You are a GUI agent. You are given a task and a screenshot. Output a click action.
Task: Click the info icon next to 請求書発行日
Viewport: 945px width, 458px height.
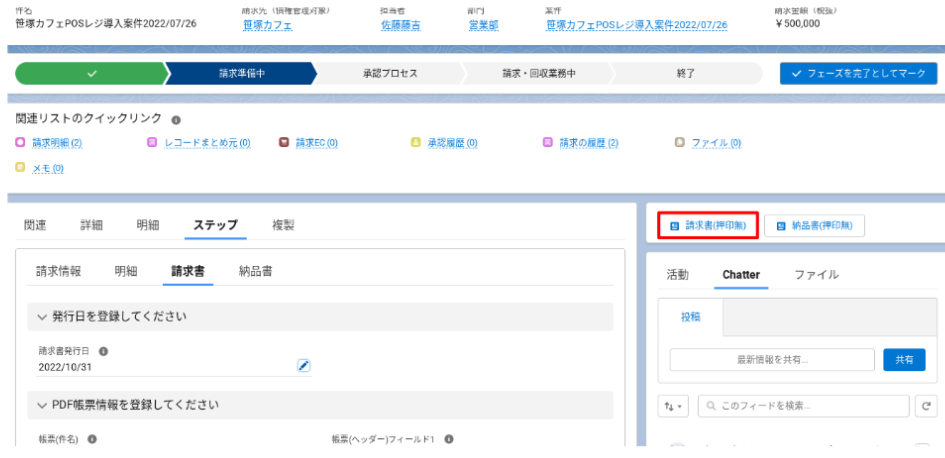(x=104, y=351)
